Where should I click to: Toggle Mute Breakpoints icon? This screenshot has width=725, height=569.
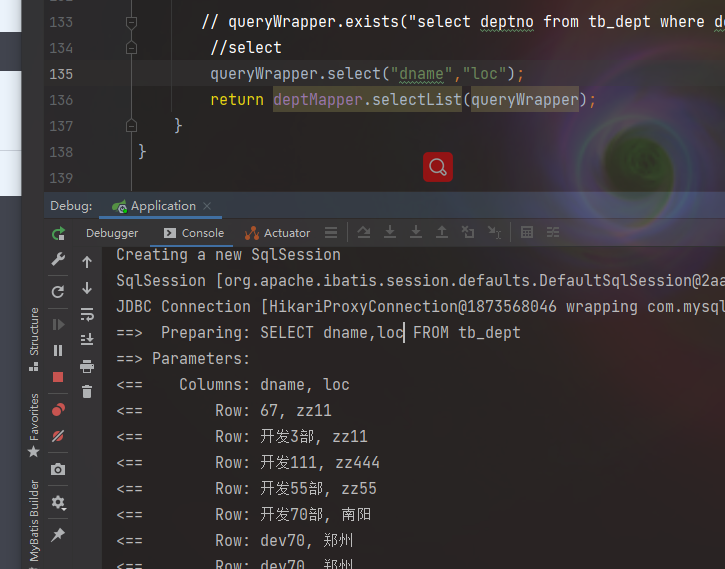[x=58, y=436]
